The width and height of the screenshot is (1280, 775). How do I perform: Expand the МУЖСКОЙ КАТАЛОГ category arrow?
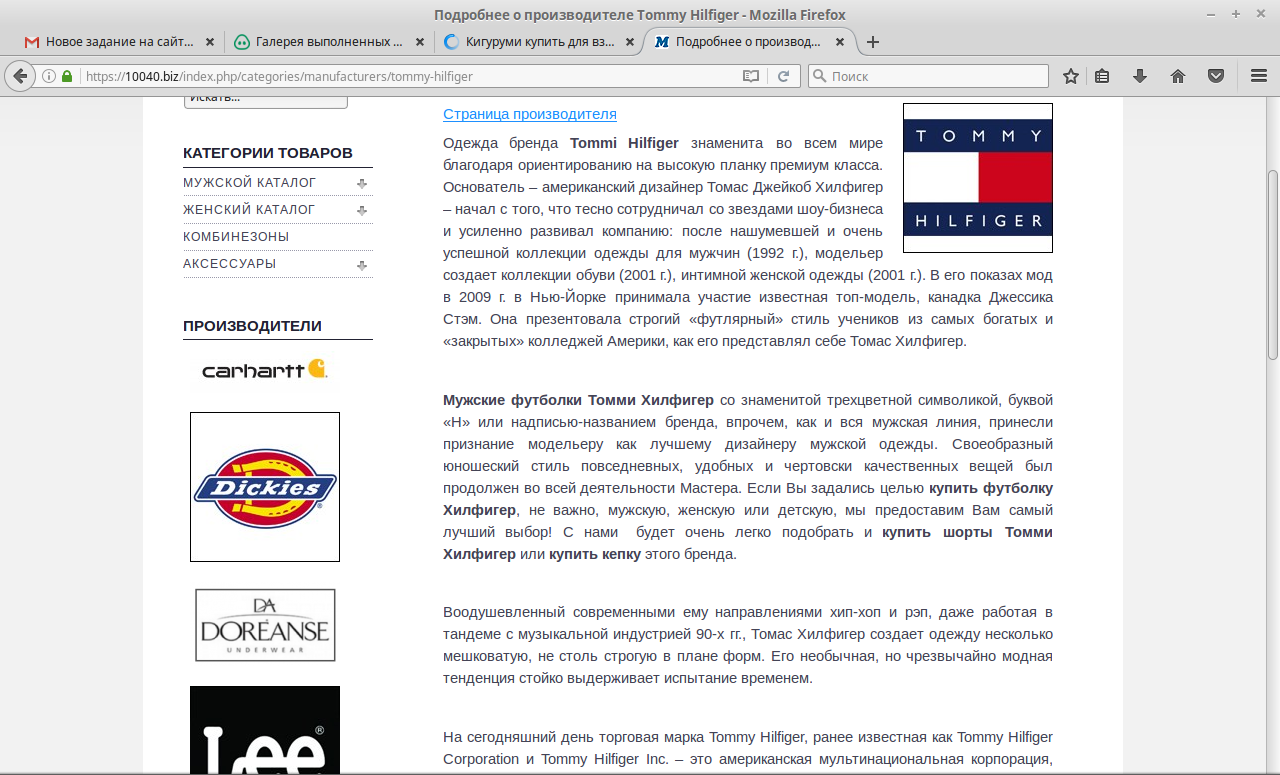pyautogui.click(x=362, y=183)
